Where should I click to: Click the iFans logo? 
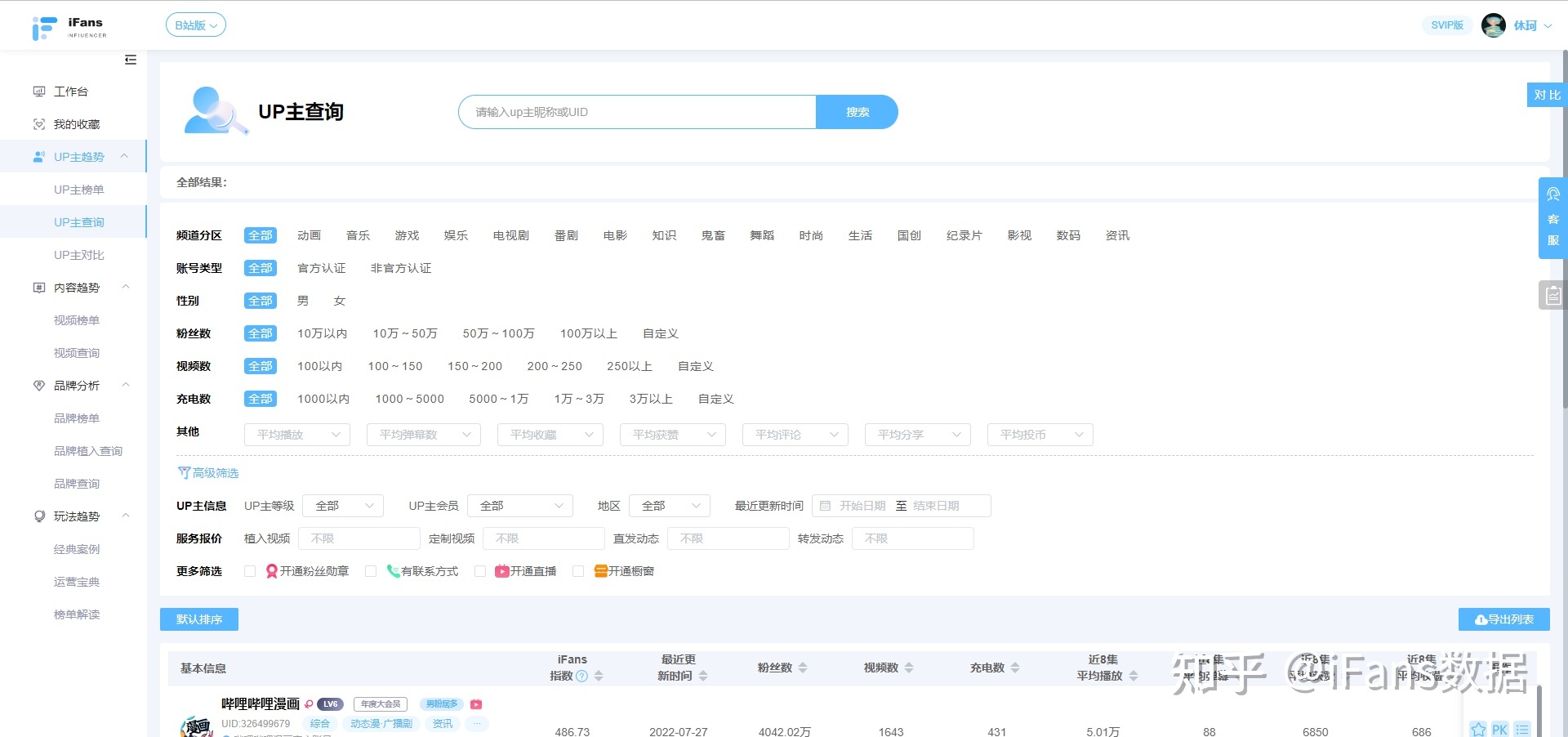(69, 27)
